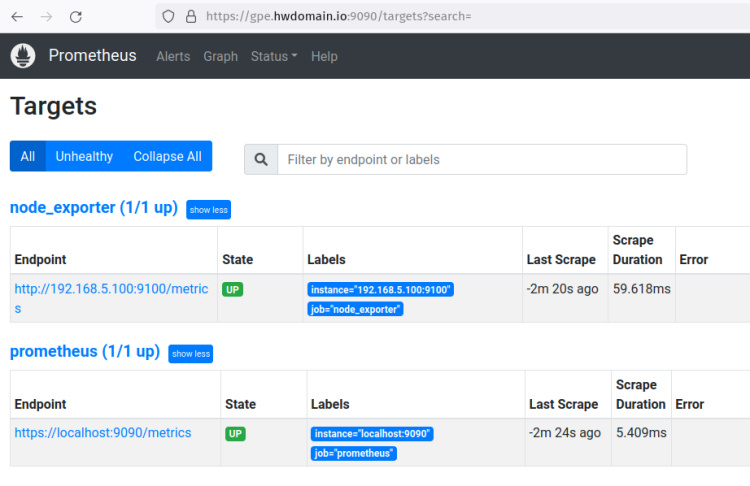Open the Alerts page
Screen dimensions: 750x486
pos(173,56)
